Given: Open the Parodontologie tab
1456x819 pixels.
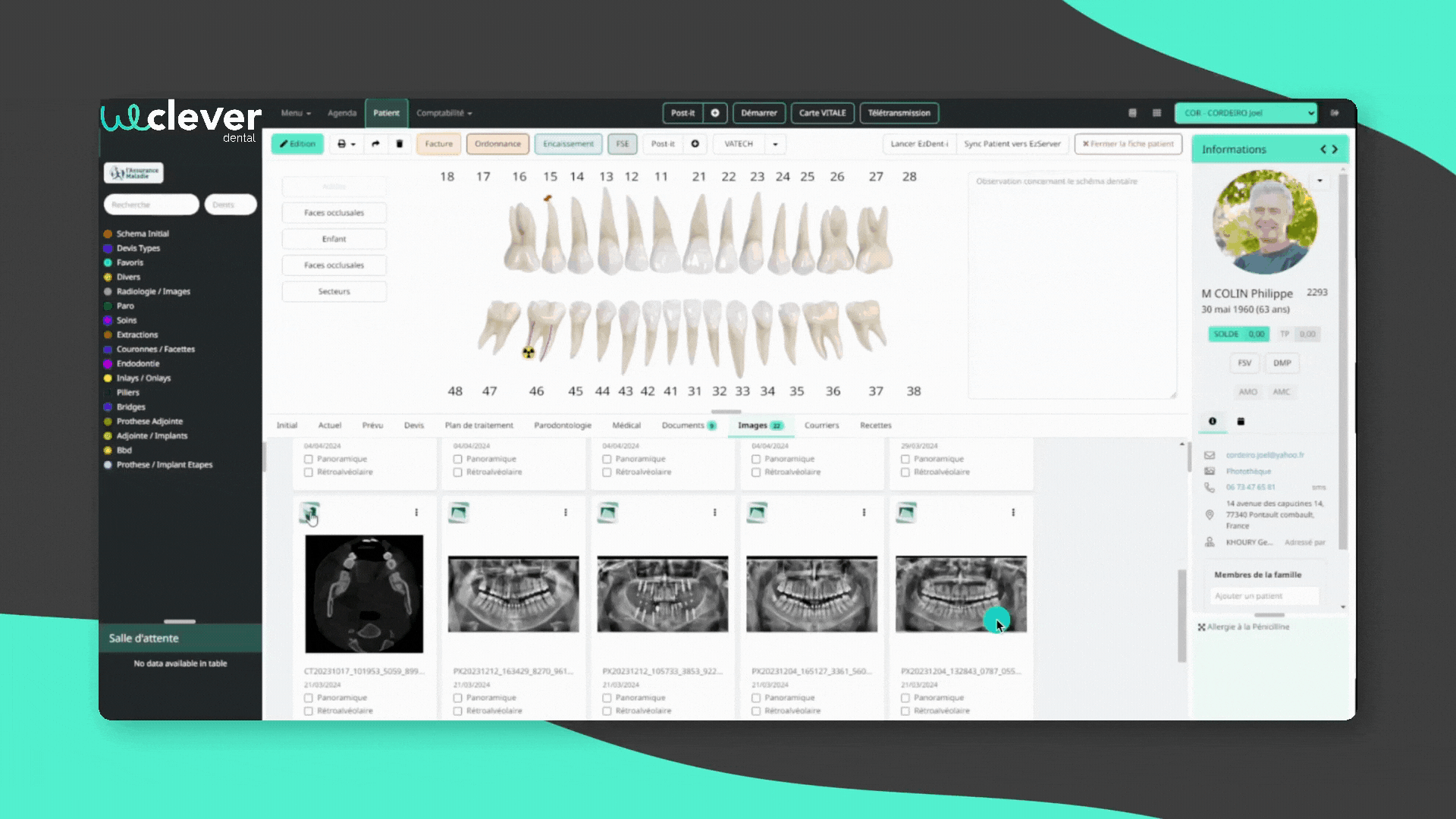Looking at the screenshot, I should (563, 425).
